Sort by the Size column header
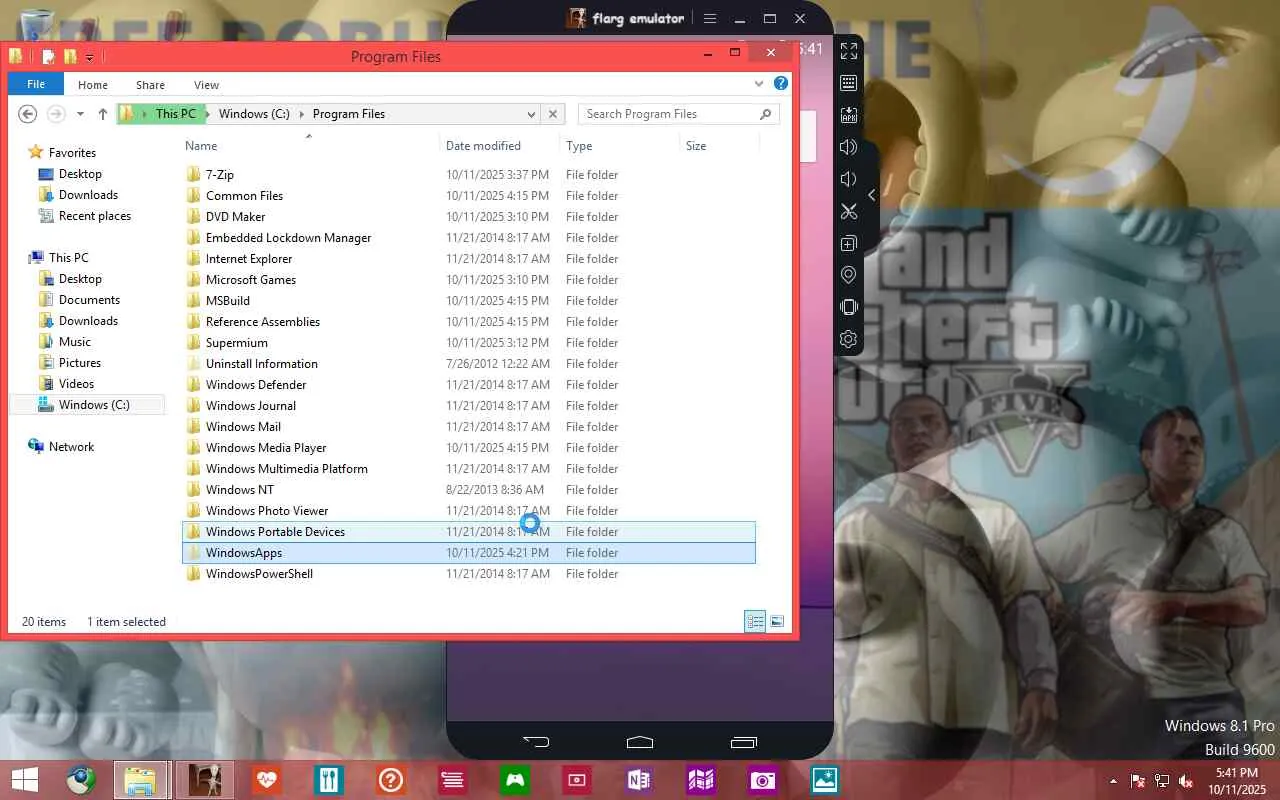1280x800 pixels. [719, 146]
